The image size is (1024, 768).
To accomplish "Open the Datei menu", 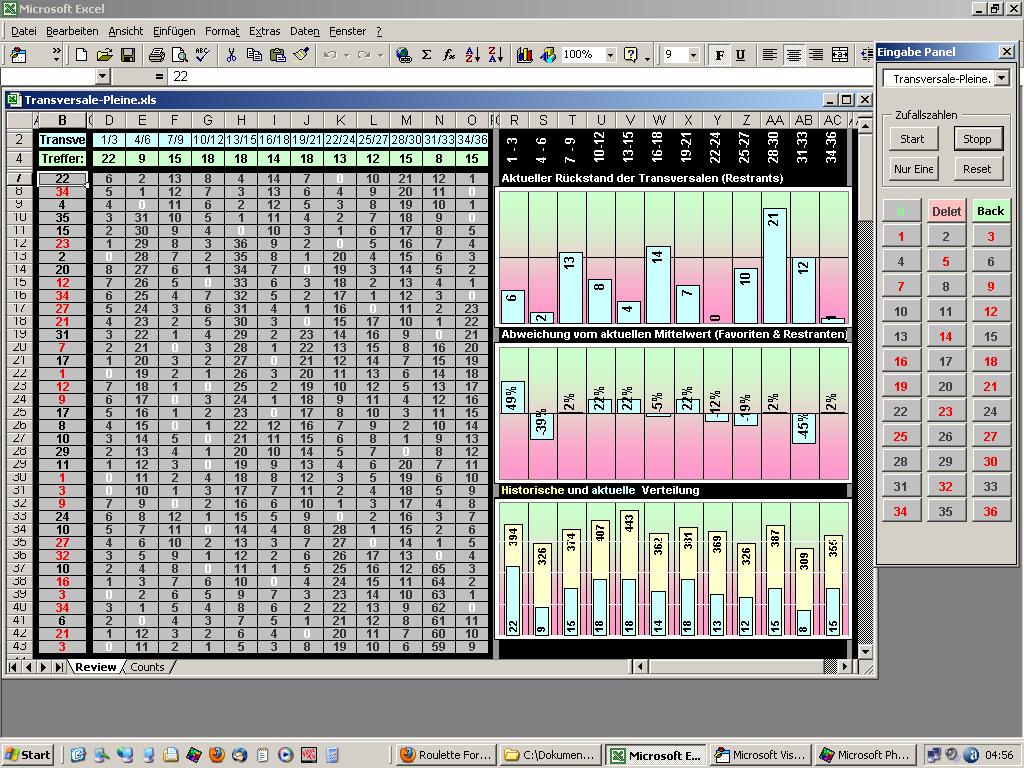I will [24, 31].
